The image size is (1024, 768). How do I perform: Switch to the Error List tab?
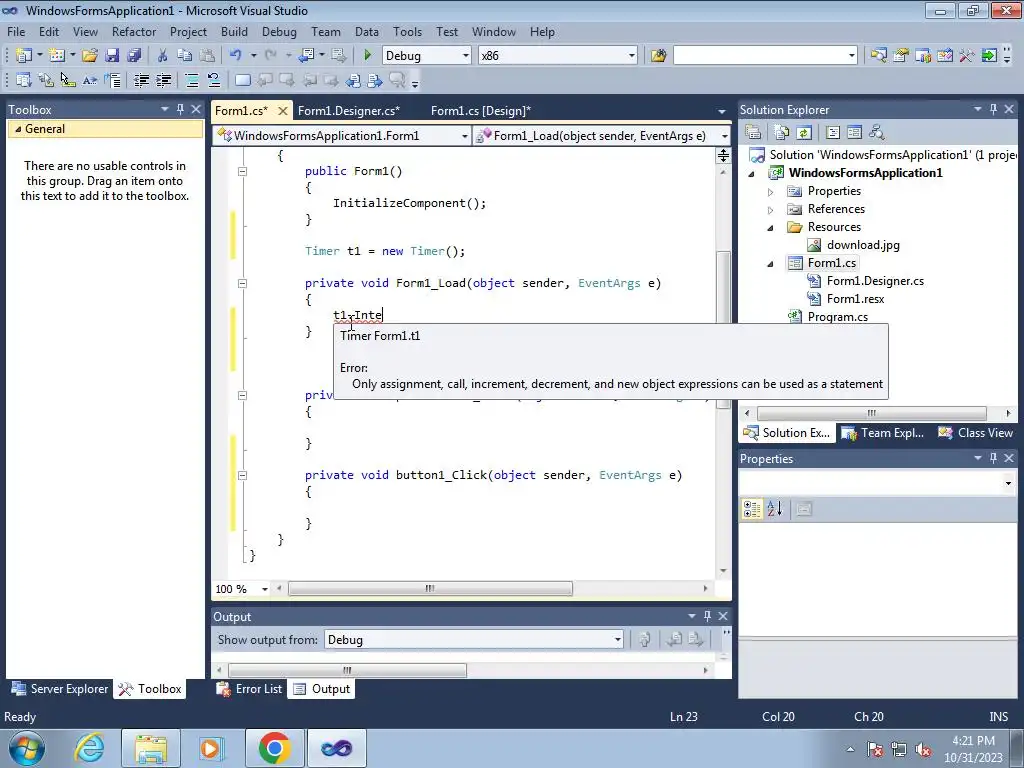pos(250,689)
